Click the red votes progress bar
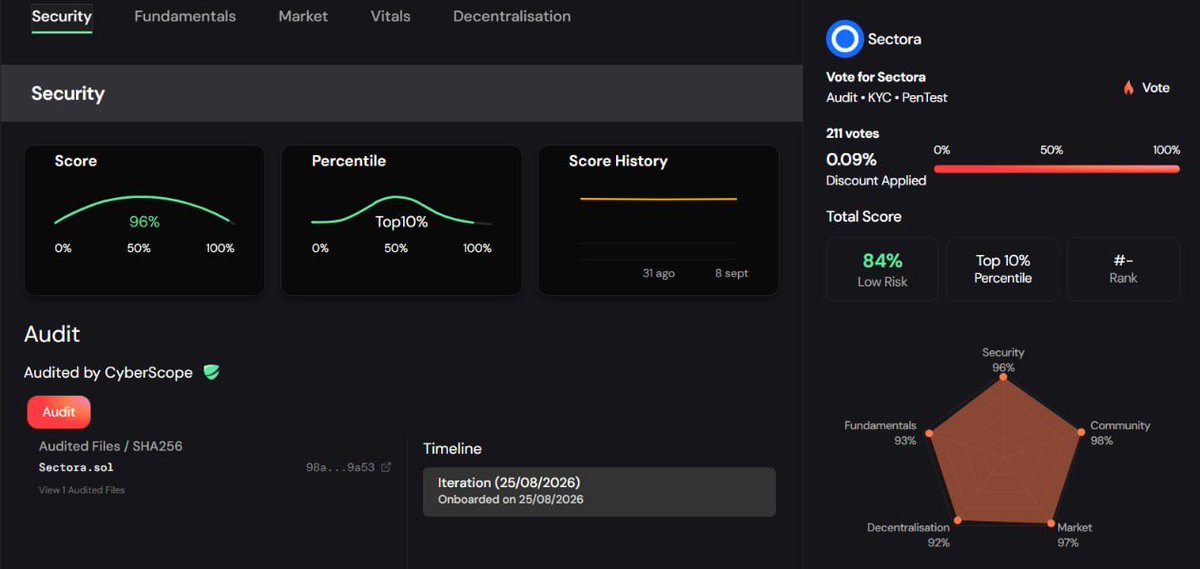Screen dimensions: 1200x569 click(1056, 169)
